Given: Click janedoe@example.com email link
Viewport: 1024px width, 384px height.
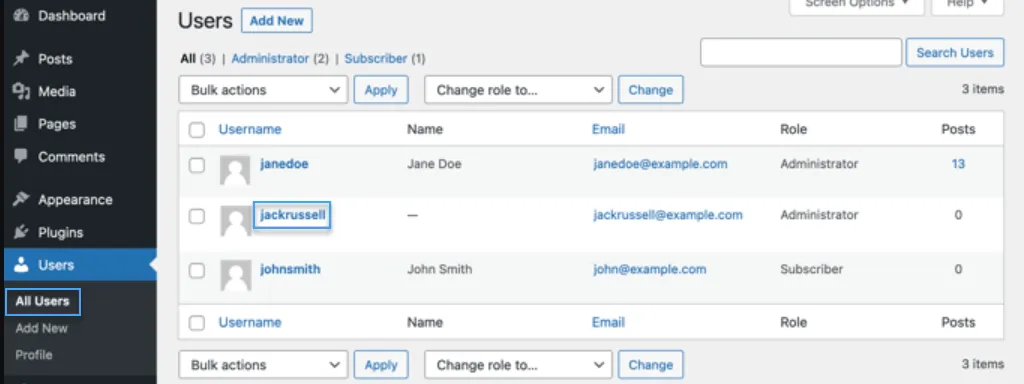Looking at the screenshot, I should click(660, 164).
